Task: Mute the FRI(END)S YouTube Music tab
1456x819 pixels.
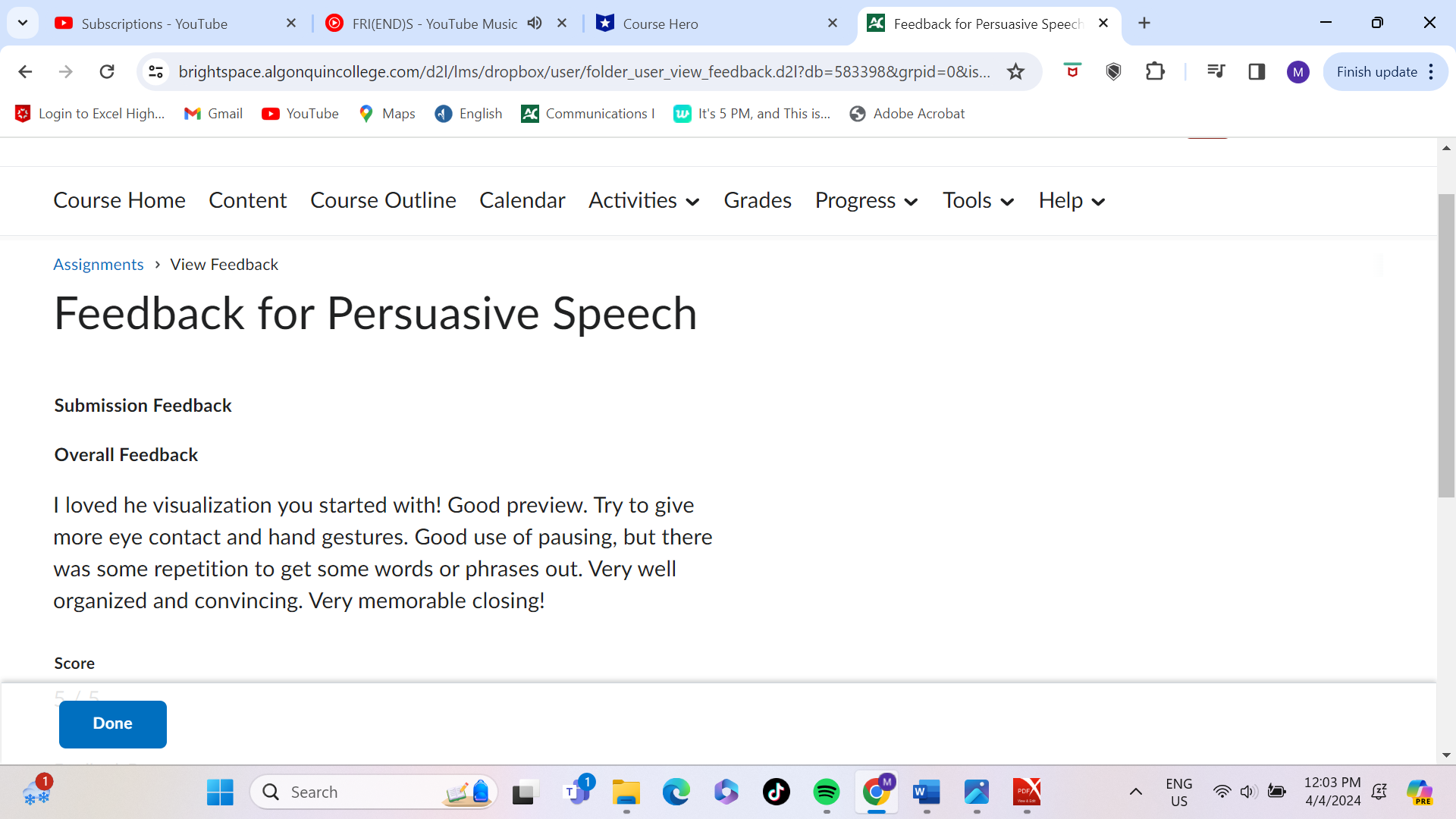Action: (x=535, y=24)
